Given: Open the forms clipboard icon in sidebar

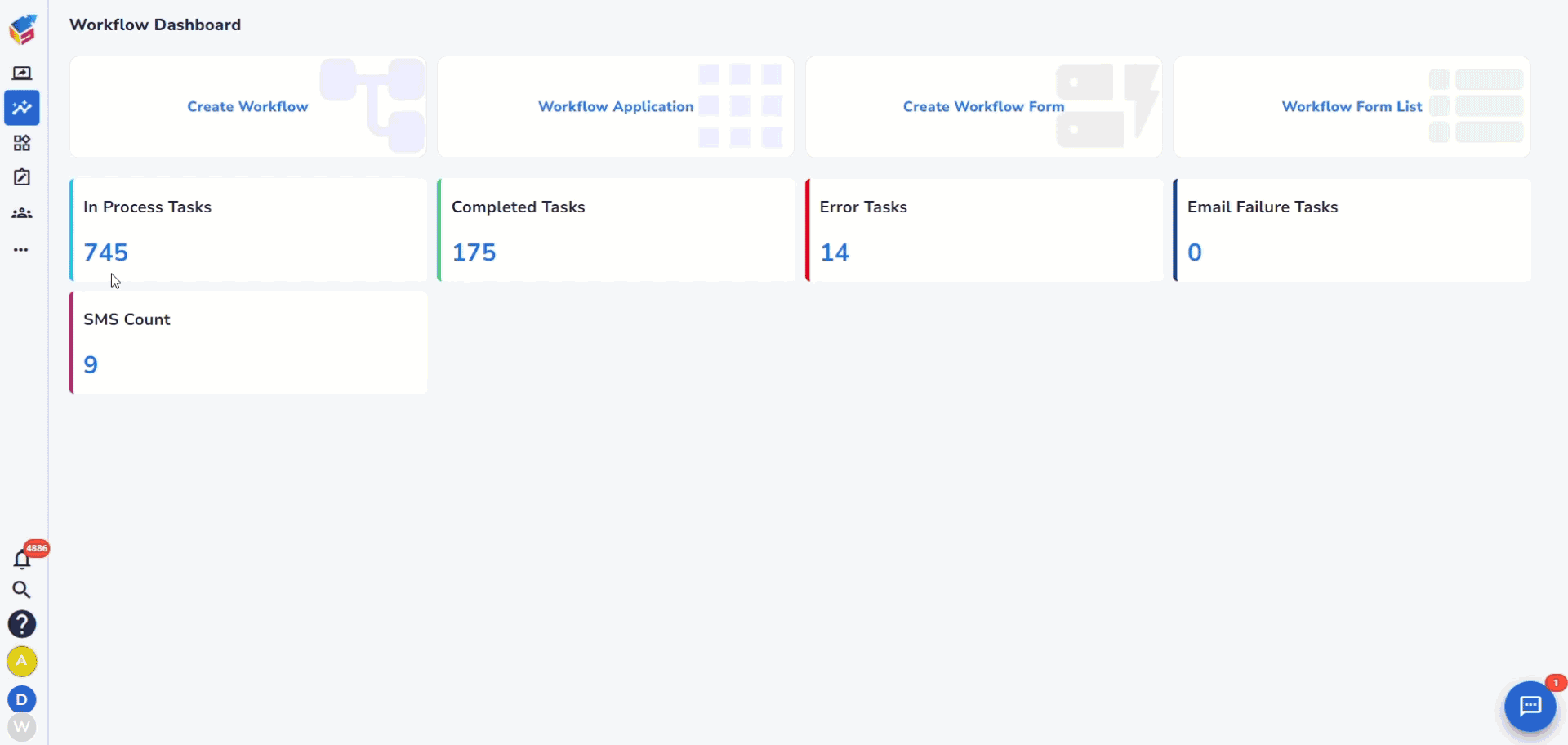Looking at the screenshot, I should coord(22,176).
